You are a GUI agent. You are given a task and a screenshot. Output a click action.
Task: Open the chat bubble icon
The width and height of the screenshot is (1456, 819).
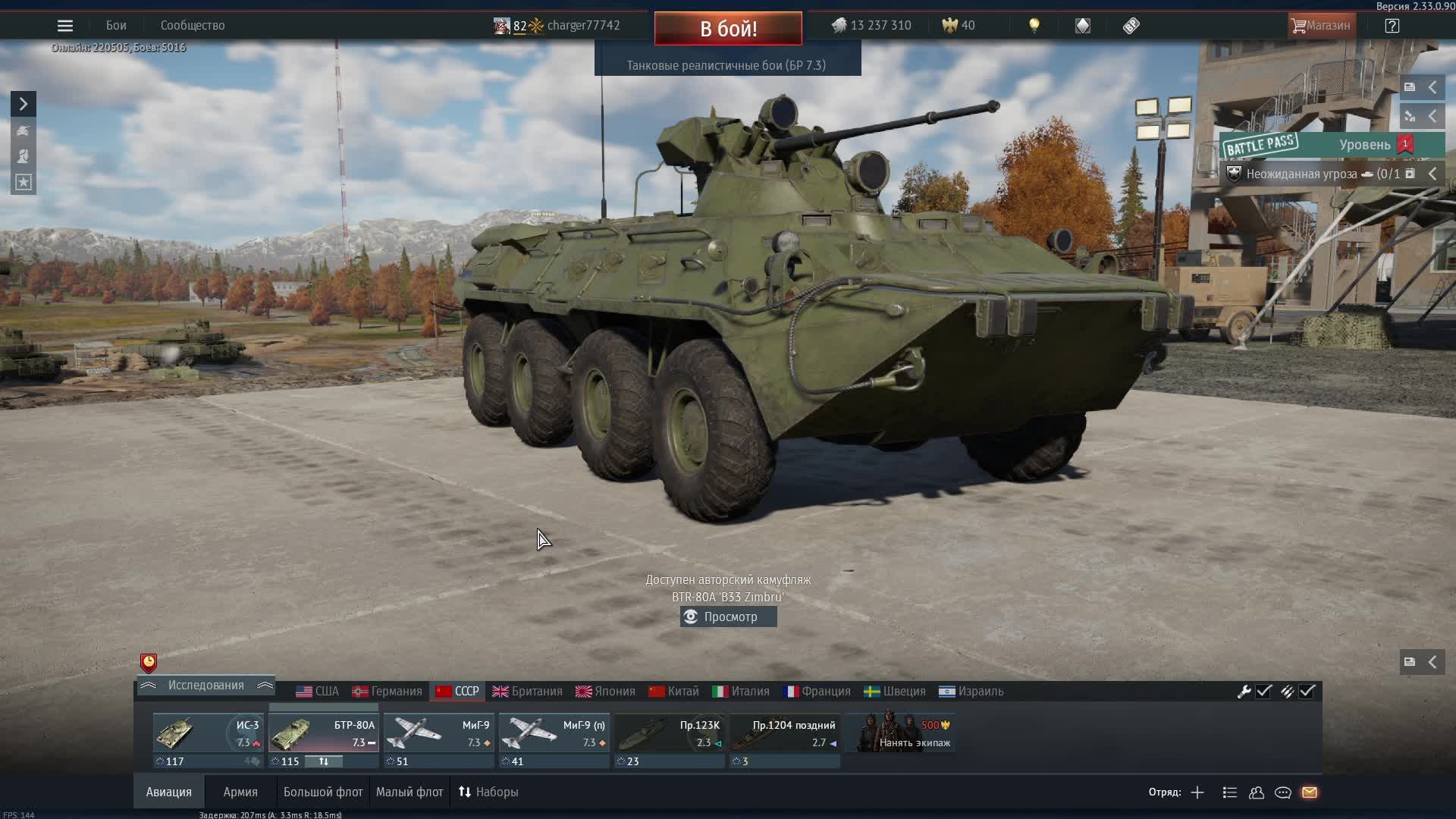pyautogui.click(x=1284, y=792)
